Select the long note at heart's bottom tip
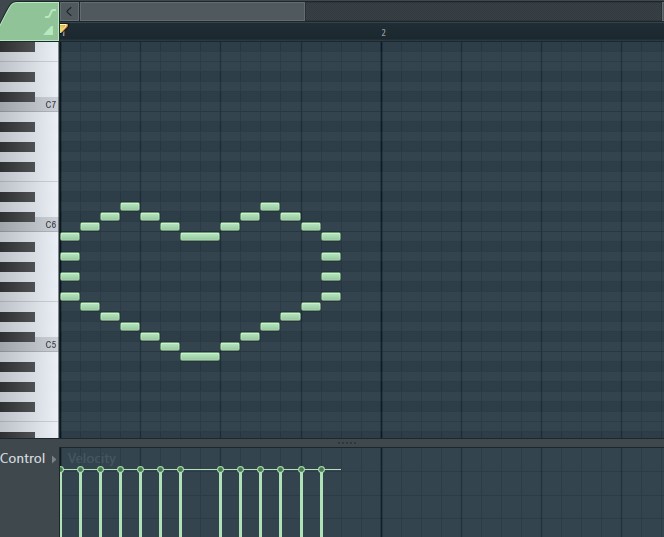The height and width of the screenshot is (537, 664). 200,356
